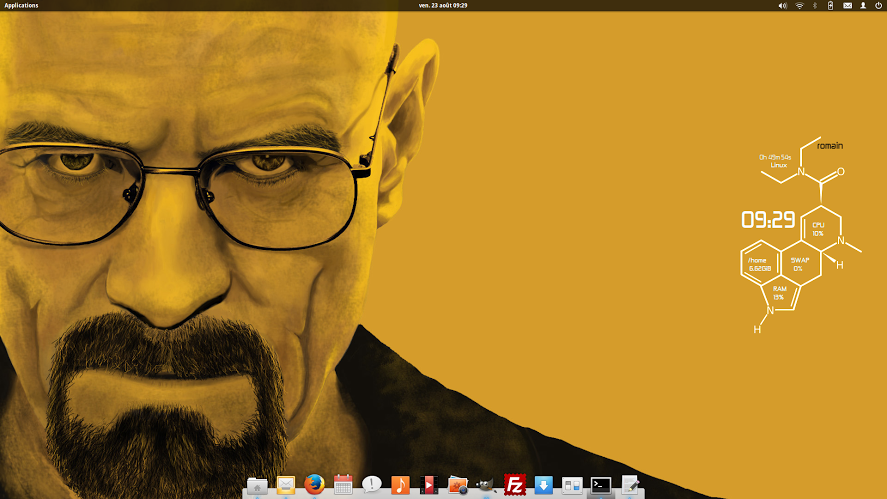Launch the Scratch text editor from the dock

tap(630, 485)
